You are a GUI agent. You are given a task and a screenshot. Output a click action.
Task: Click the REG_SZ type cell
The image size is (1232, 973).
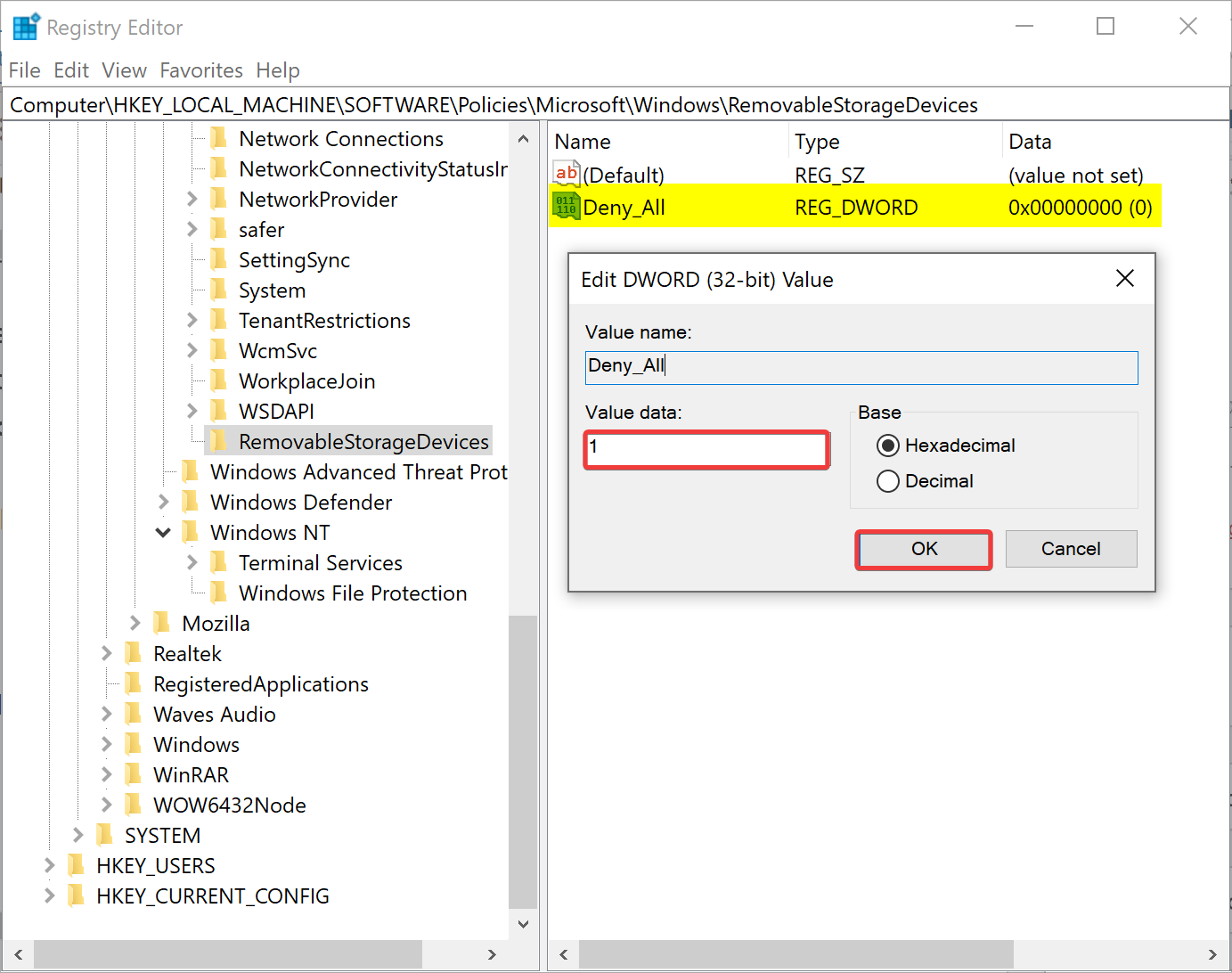tap(829, 175)
